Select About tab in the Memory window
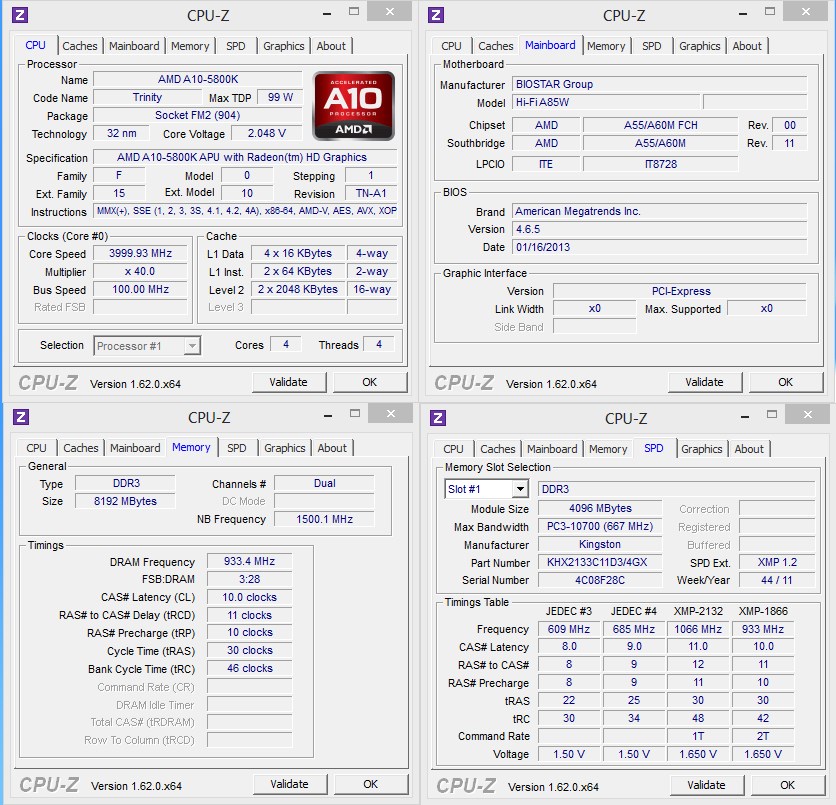This screenshot has height=805, width=836. 332,448
